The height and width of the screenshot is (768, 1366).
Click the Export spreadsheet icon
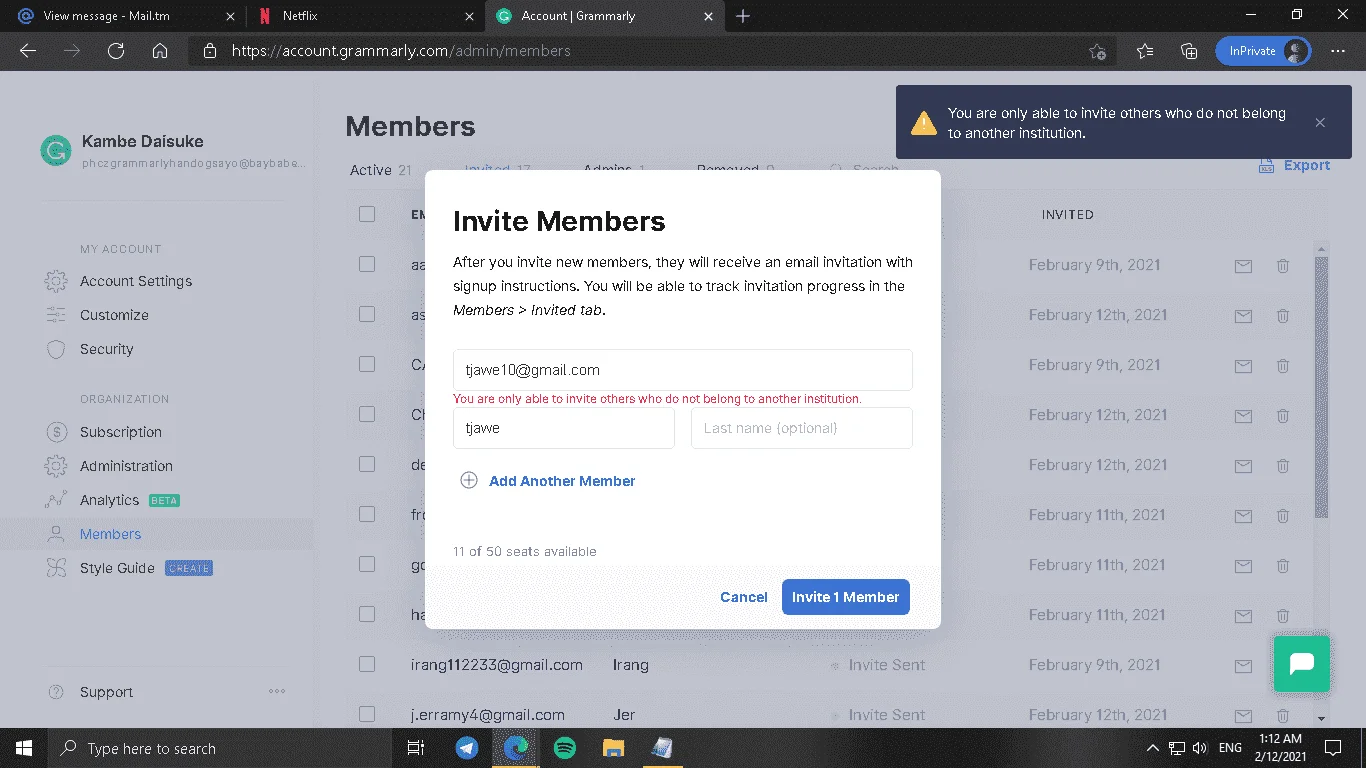pyautogui.click(x=1266, y=166)
